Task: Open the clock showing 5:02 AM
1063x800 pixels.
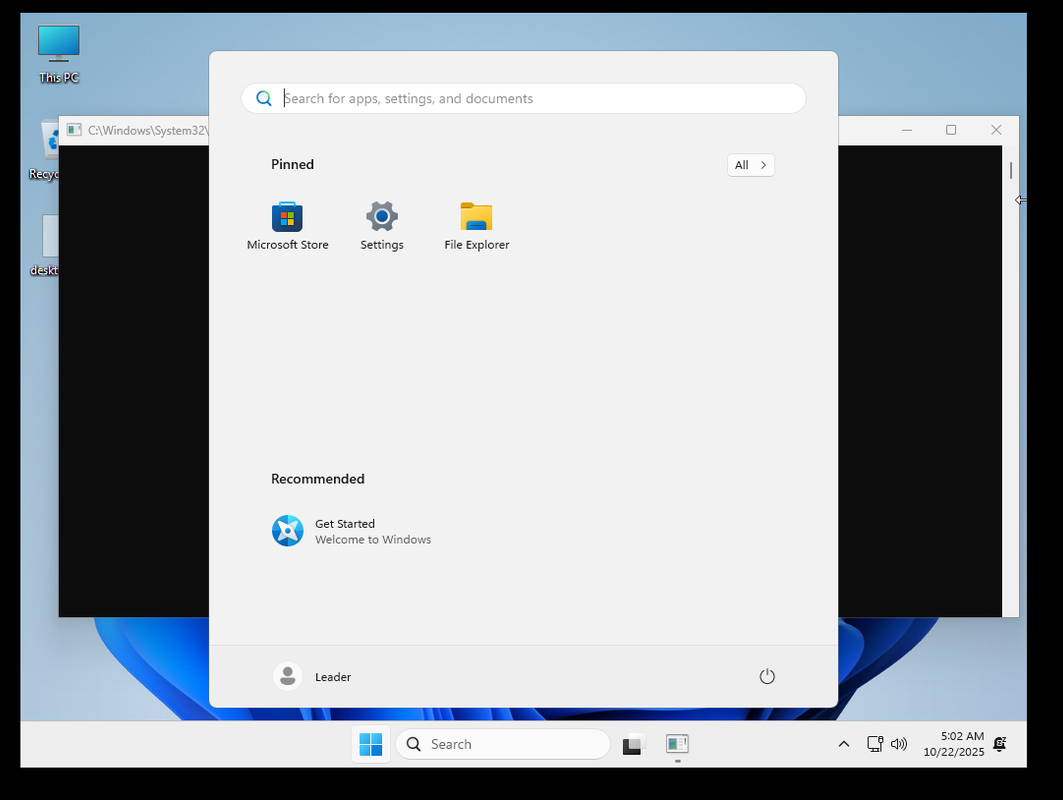Action: tap(954, 744)
